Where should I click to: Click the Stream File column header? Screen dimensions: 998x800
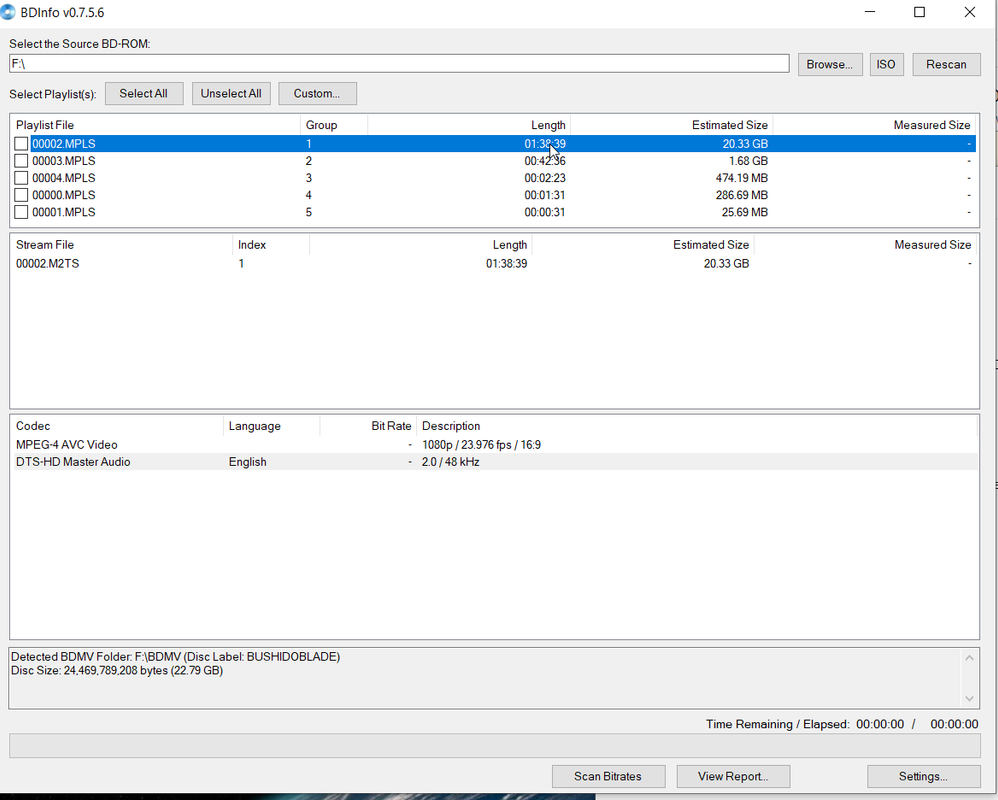pyautogui.click(x=122, y=245)
